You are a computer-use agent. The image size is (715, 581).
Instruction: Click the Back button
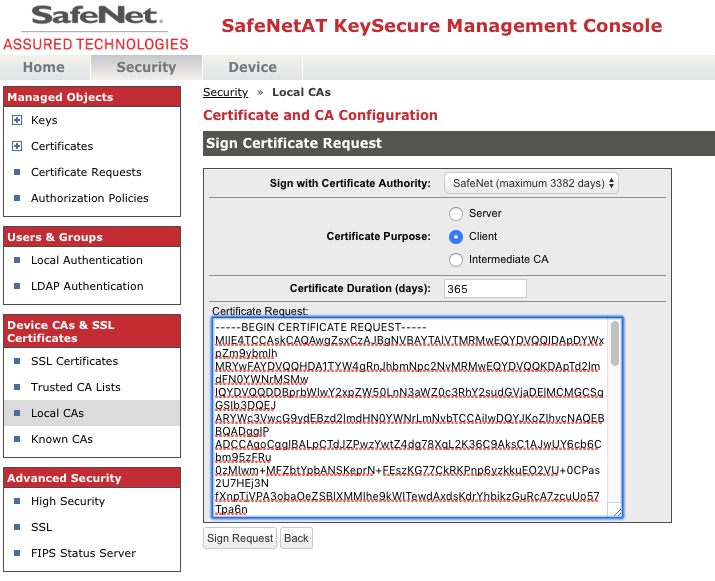[x=296, y=538]
